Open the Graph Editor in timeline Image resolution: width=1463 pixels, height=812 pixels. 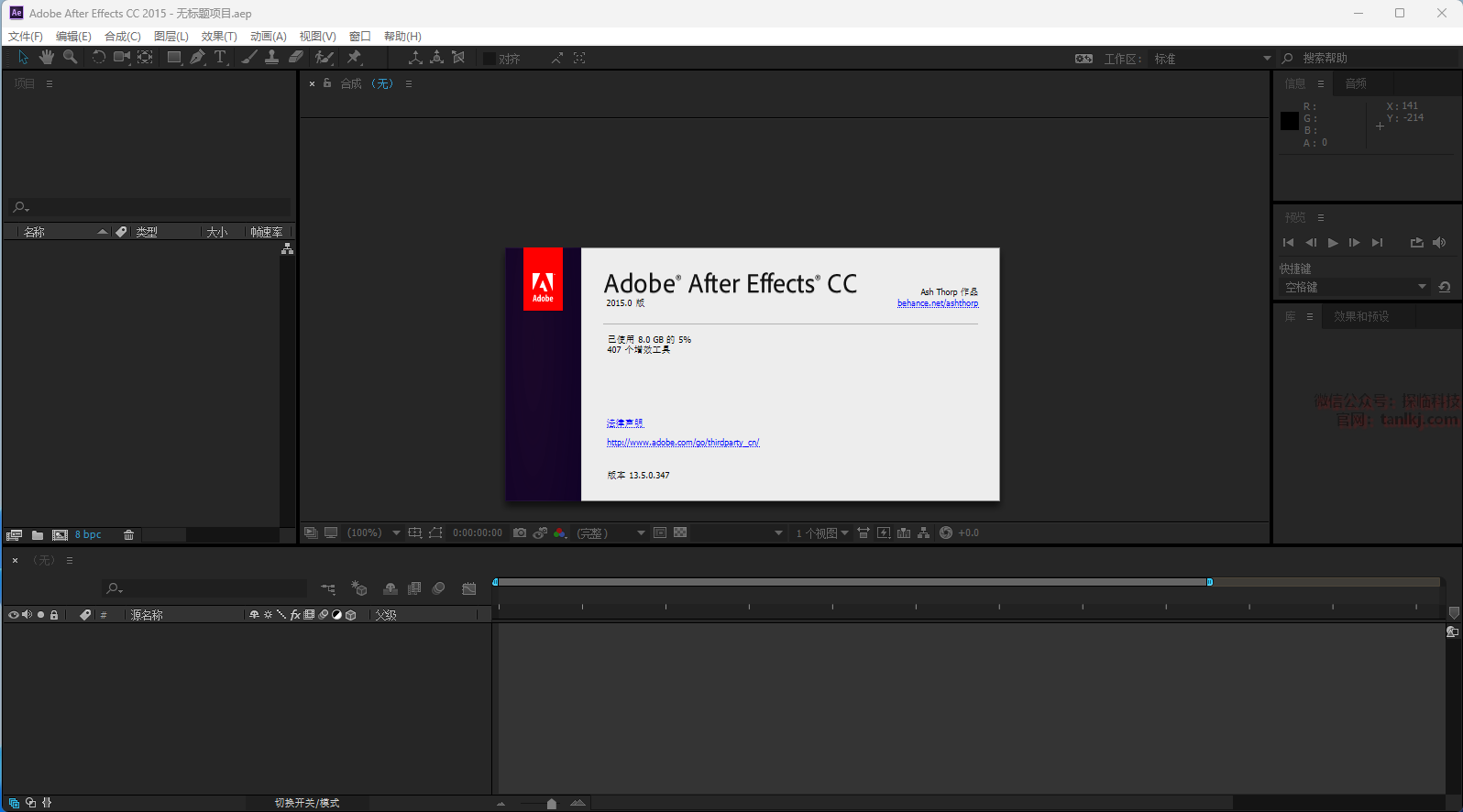point(469,589)
